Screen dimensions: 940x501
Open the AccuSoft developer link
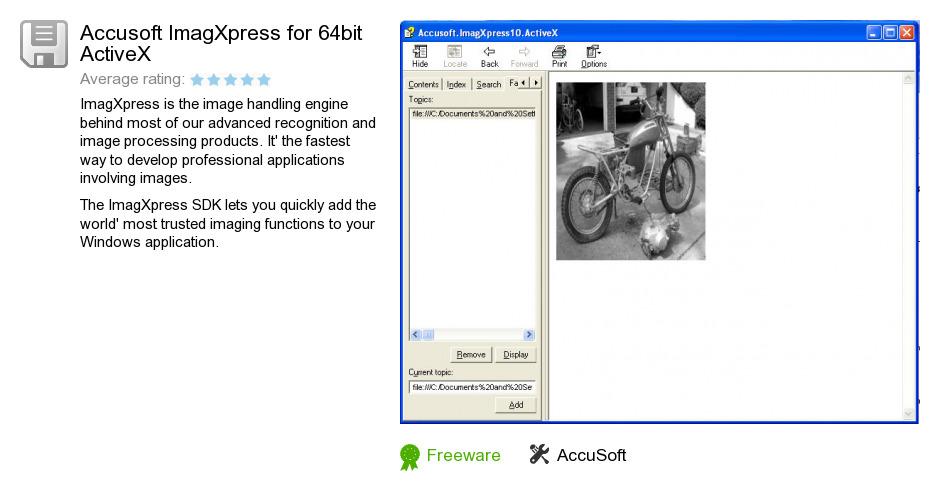pos(591,455)
